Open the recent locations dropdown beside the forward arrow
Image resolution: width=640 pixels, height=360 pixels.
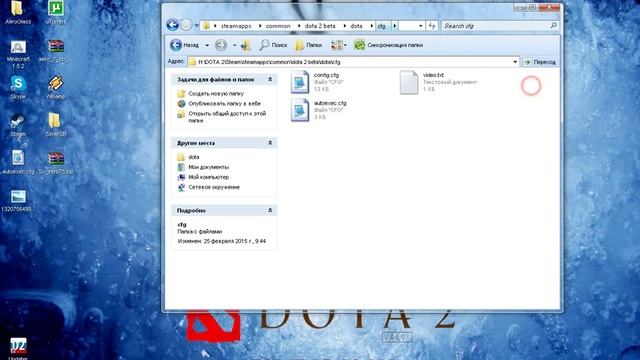[x=196, y=26]
